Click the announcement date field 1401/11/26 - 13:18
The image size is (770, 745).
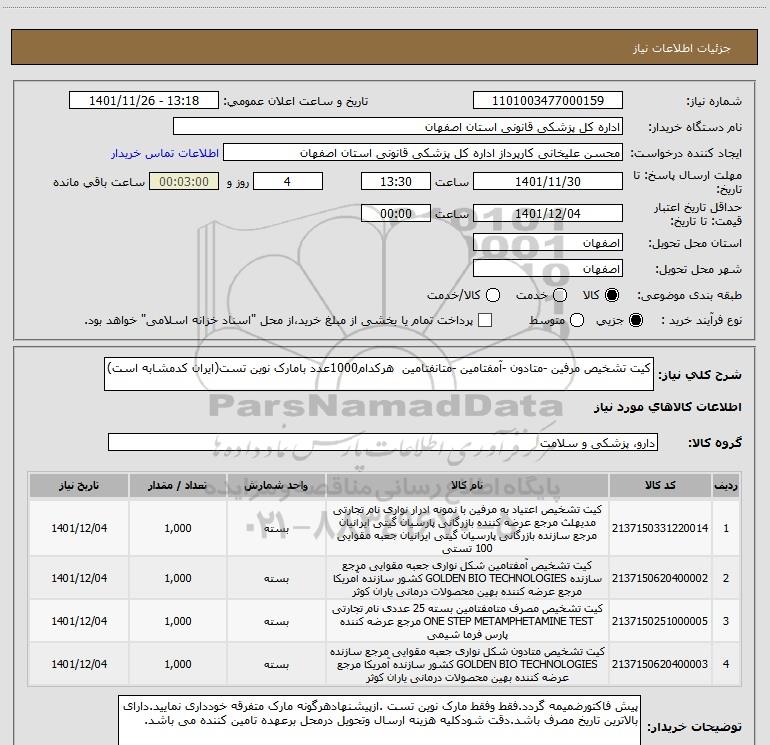144,100
